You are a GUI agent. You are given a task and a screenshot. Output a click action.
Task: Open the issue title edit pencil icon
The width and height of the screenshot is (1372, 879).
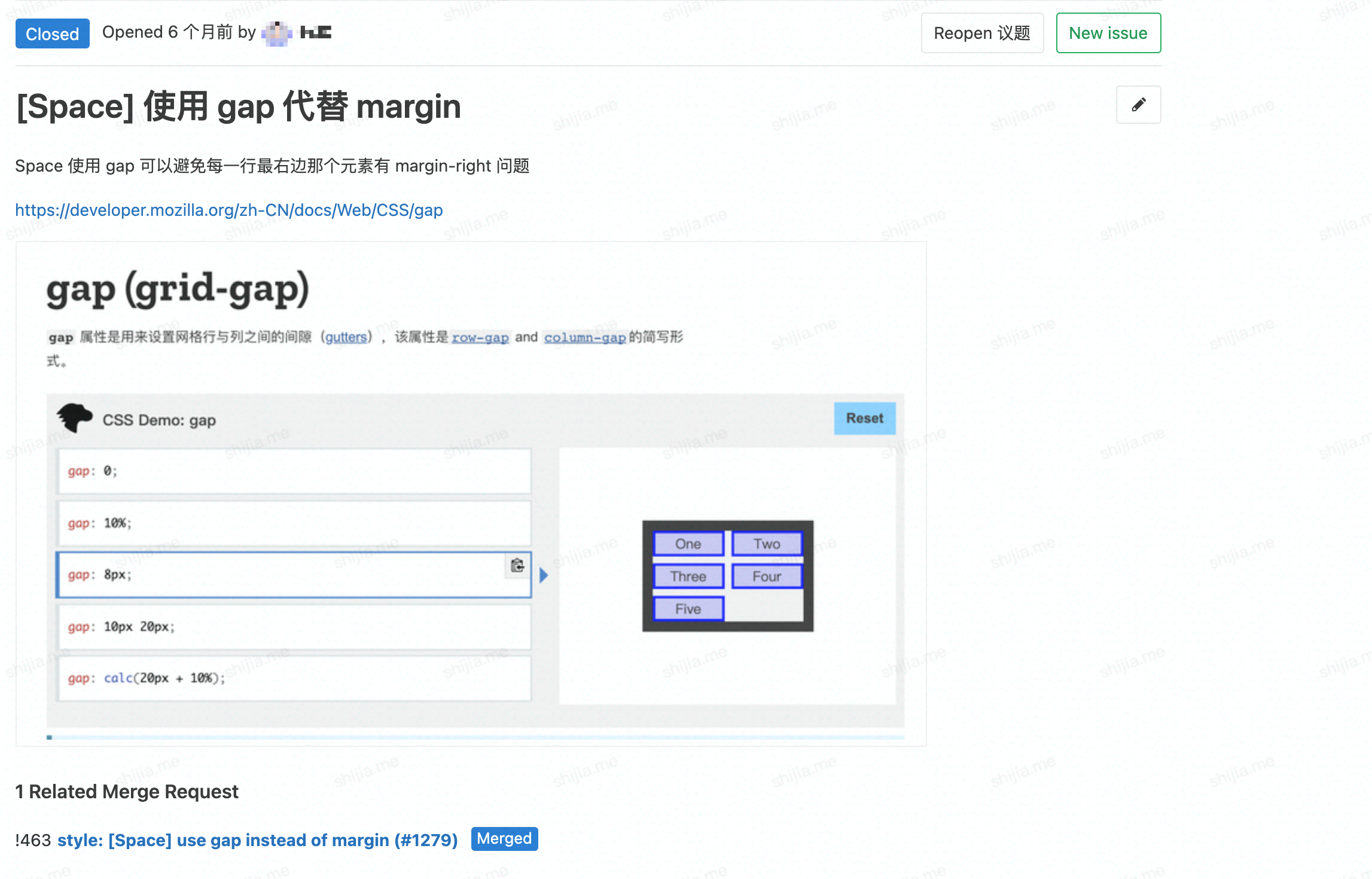point(1138,105)
